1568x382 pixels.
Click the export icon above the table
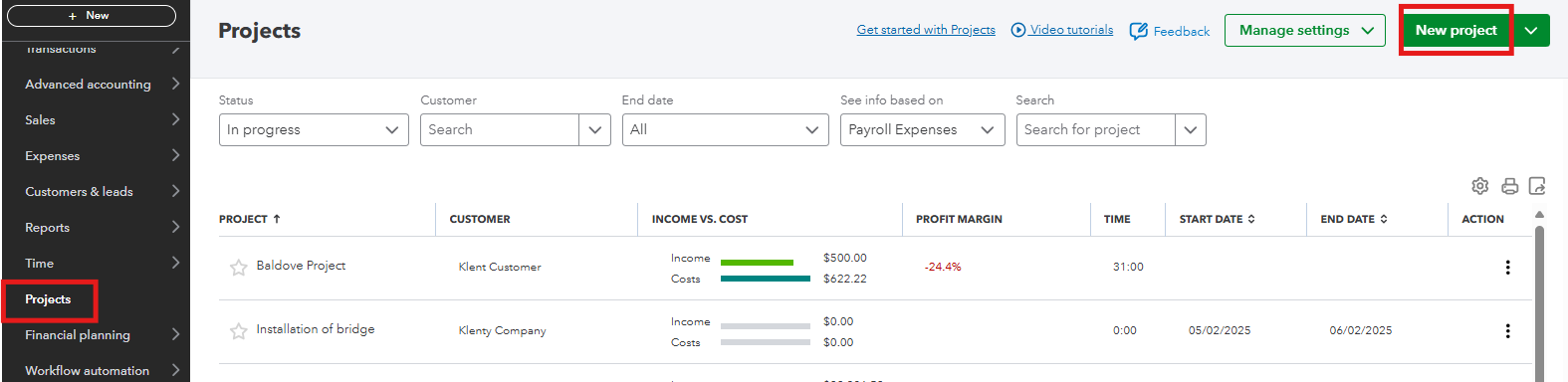[x=1537, y=186]
